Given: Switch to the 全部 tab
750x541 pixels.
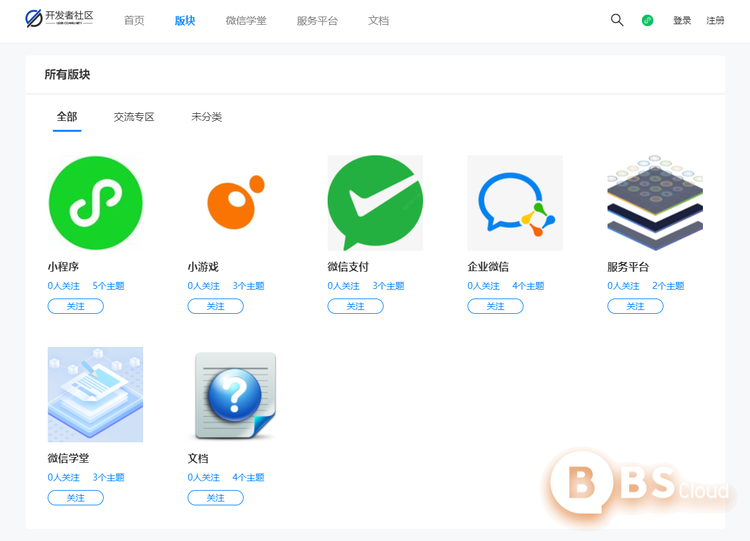Looking at the screenshot, I should pos(67,117).
